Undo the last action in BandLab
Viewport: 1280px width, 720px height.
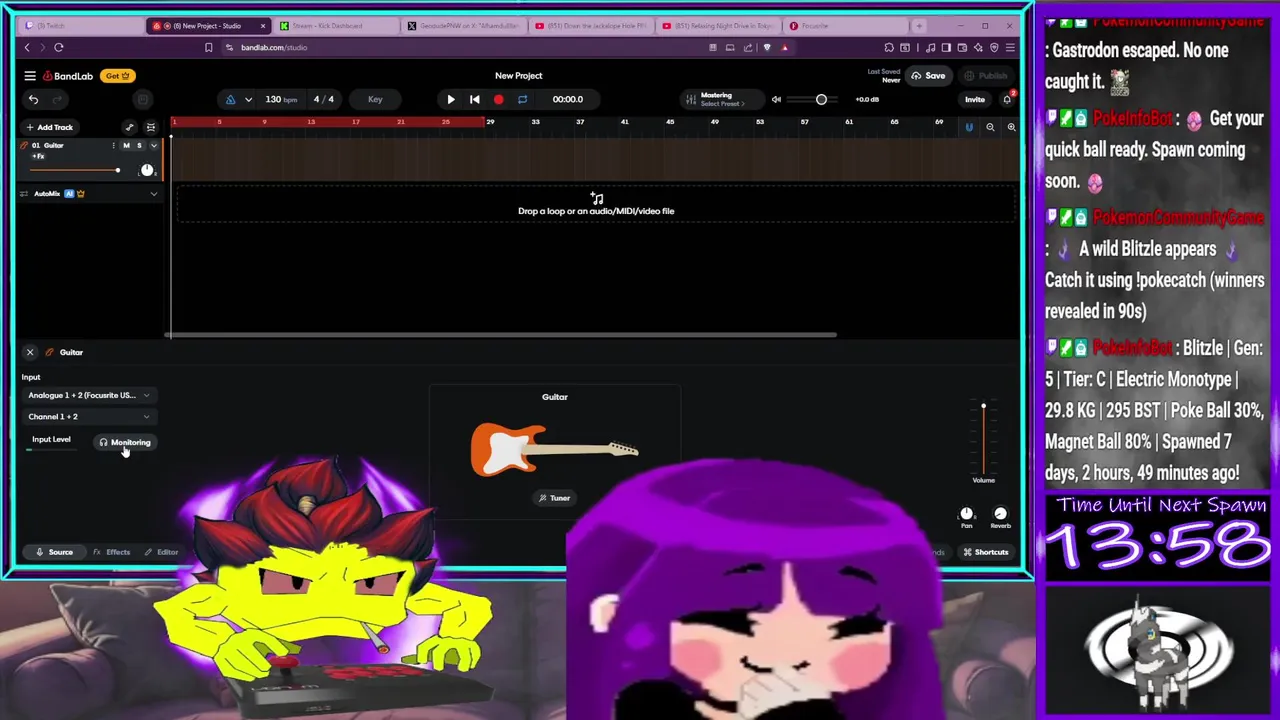(33, 99)
